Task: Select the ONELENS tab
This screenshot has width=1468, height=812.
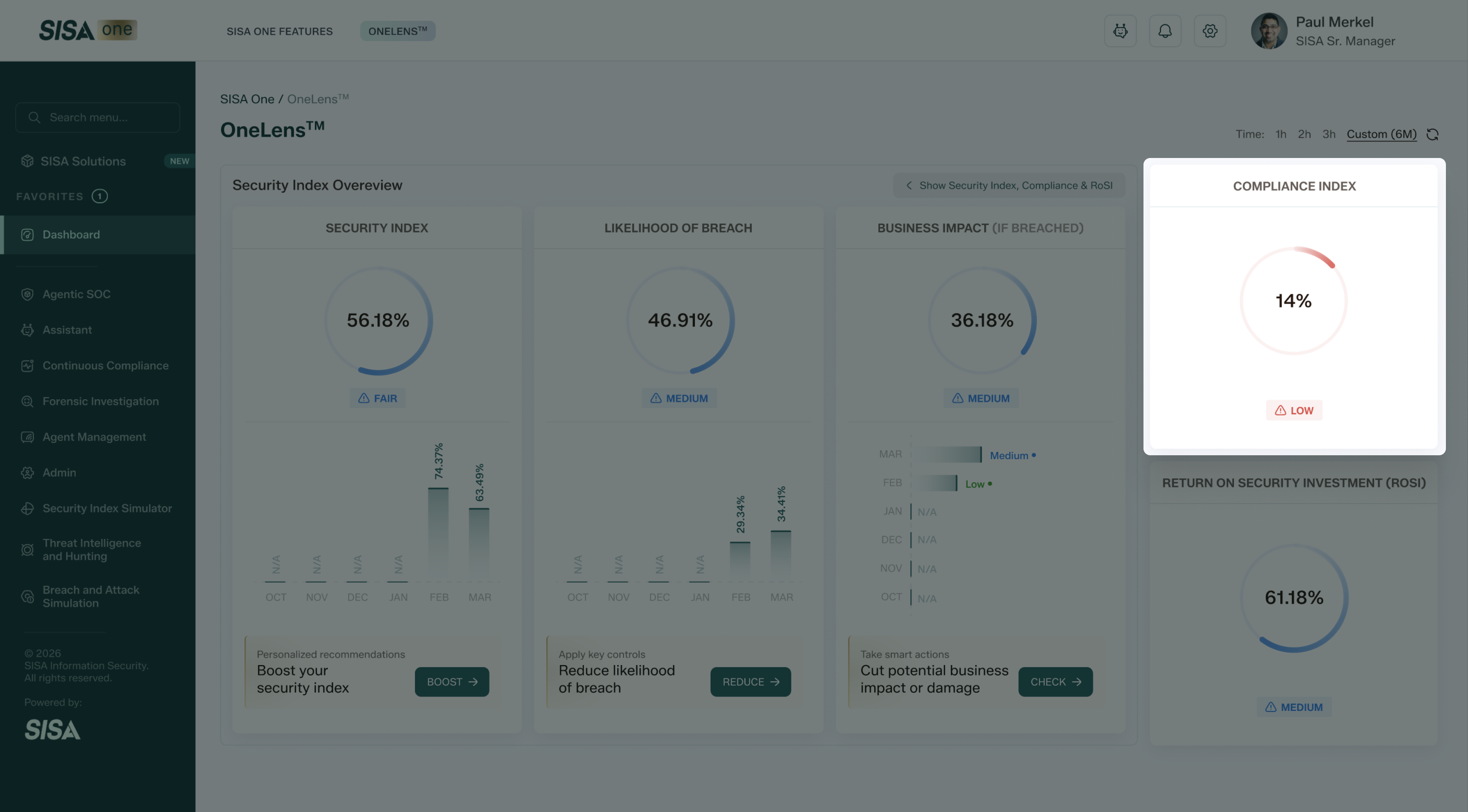Action: point(397,31)
